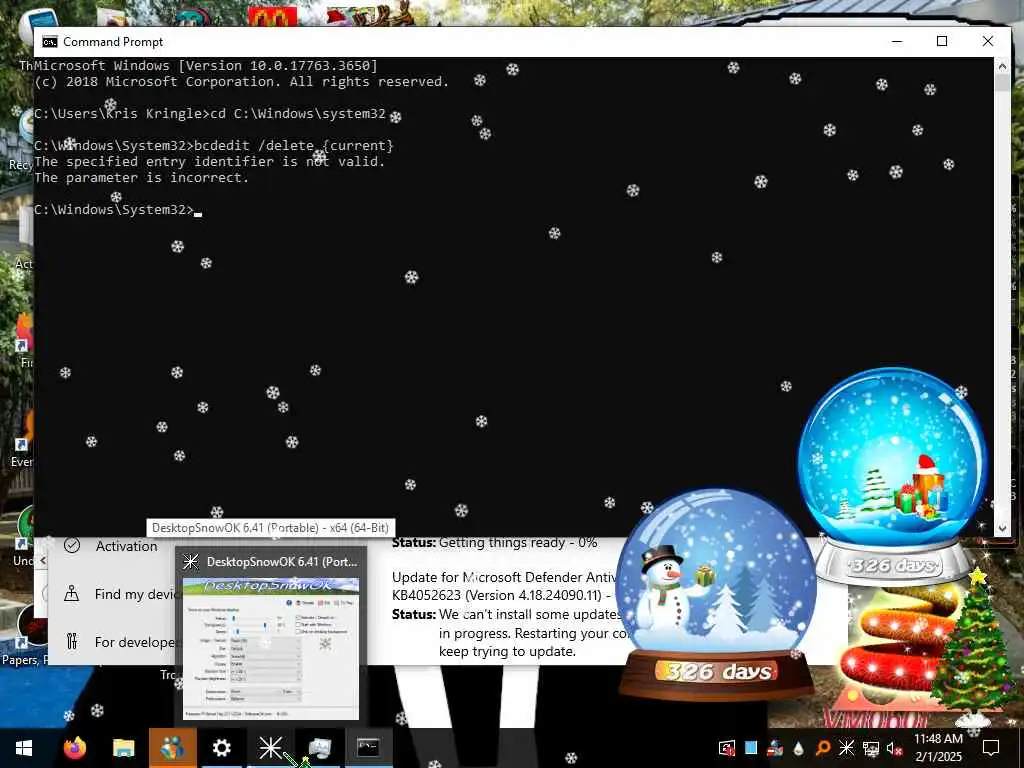Open the Action Center notification icon
This screenshot has height=768, width=1024.
(x=991, y=748)
